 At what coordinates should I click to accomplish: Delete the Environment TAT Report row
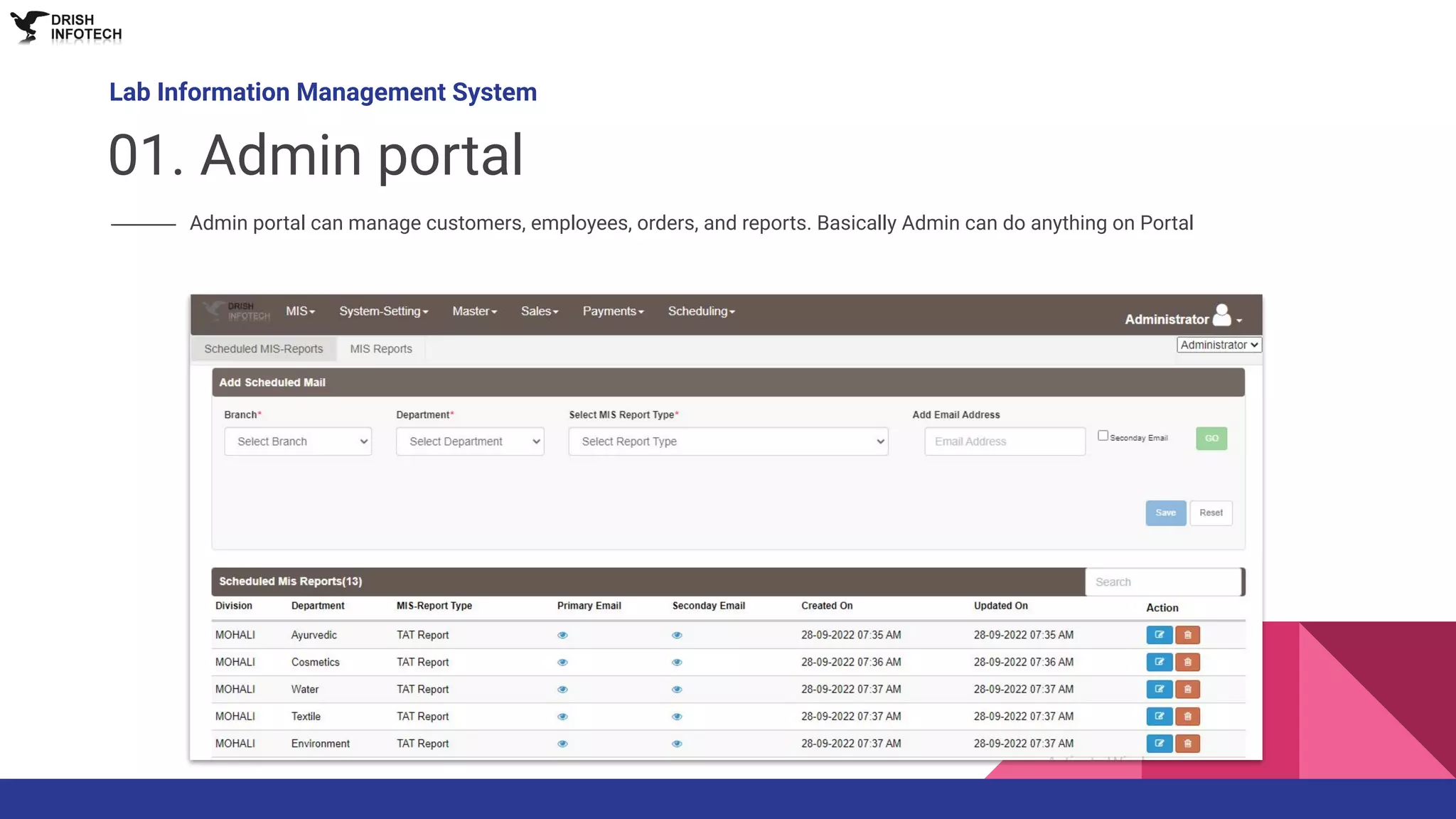pyautogui.click(x=1187, y=744)
